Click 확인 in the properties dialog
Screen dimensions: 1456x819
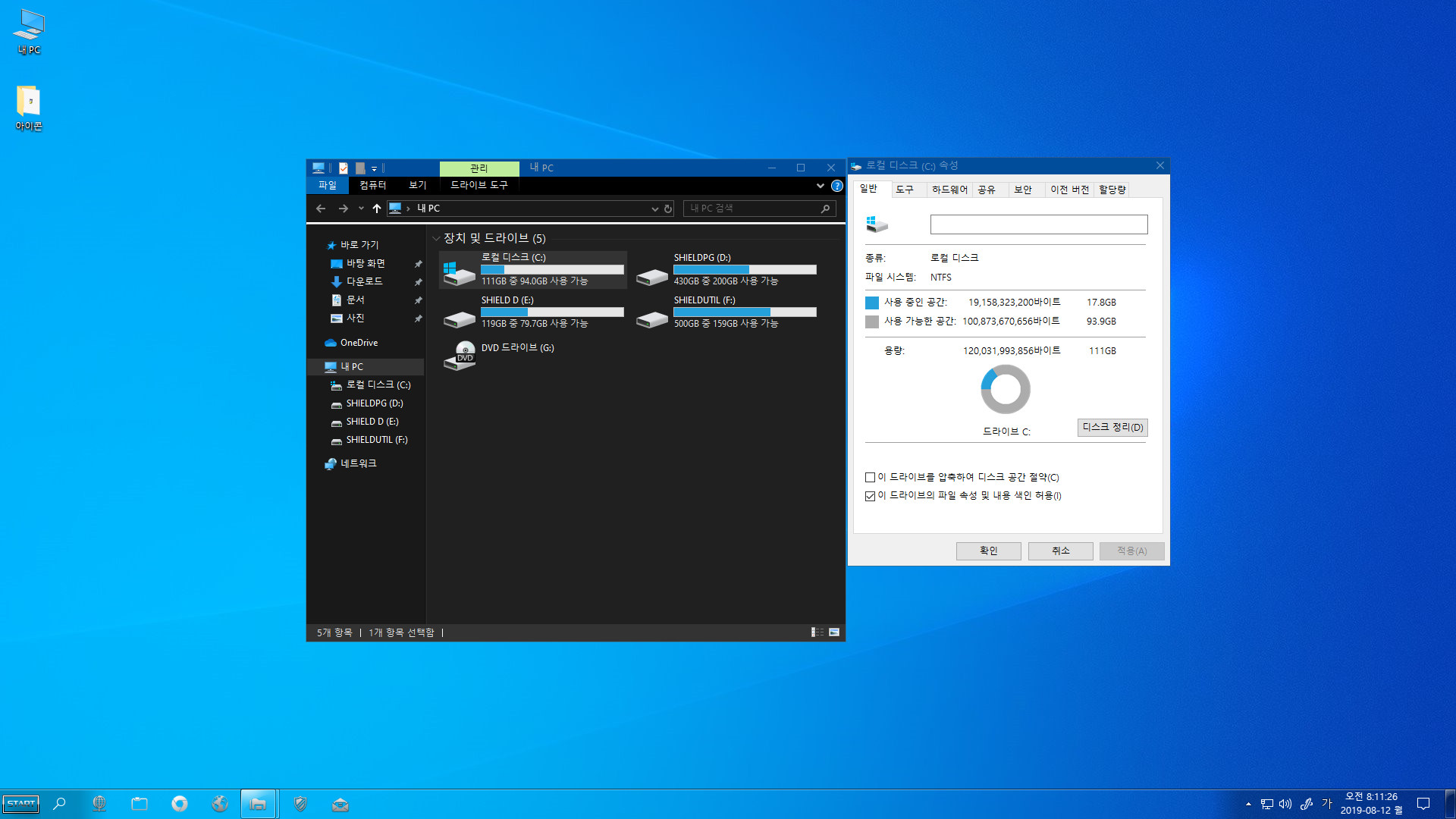click(988, 551)
